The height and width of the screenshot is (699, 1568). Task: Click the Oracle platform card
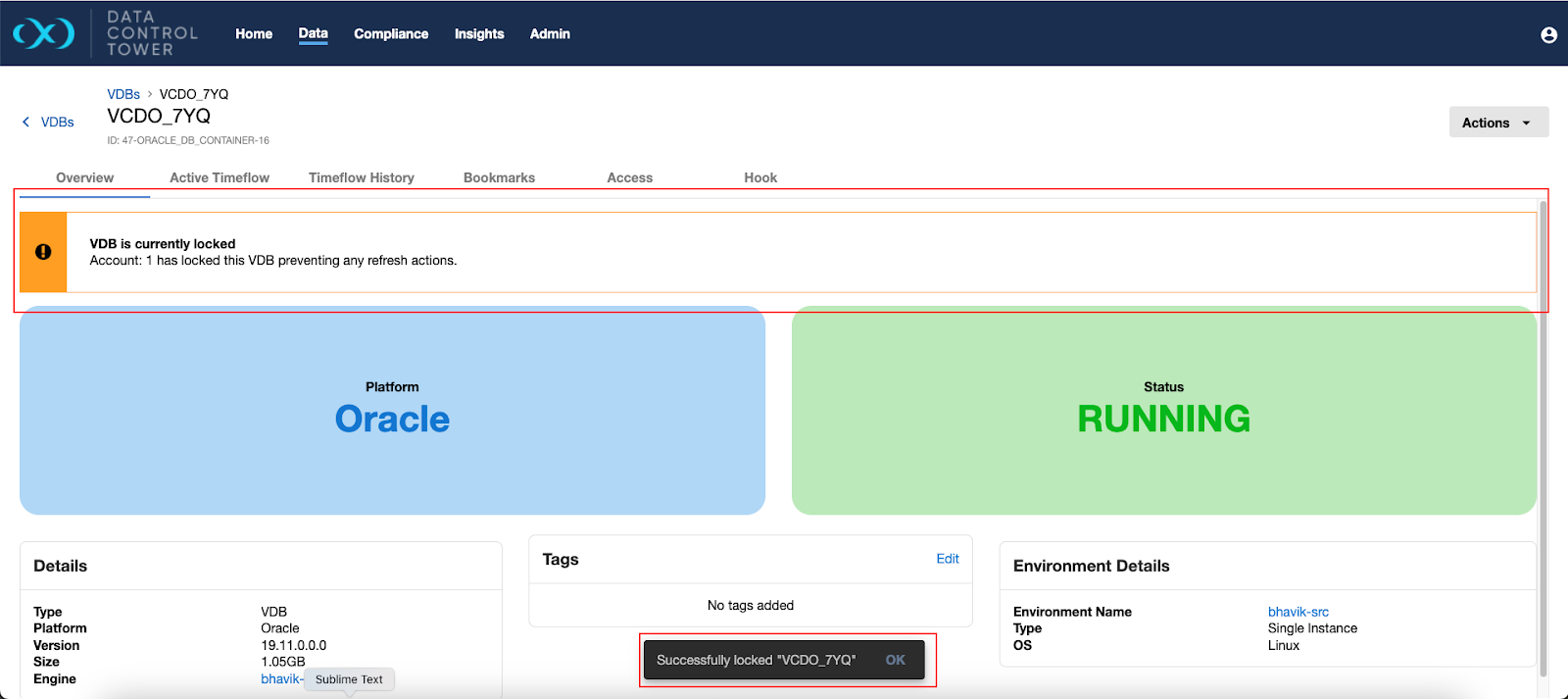tap(392, 411)
